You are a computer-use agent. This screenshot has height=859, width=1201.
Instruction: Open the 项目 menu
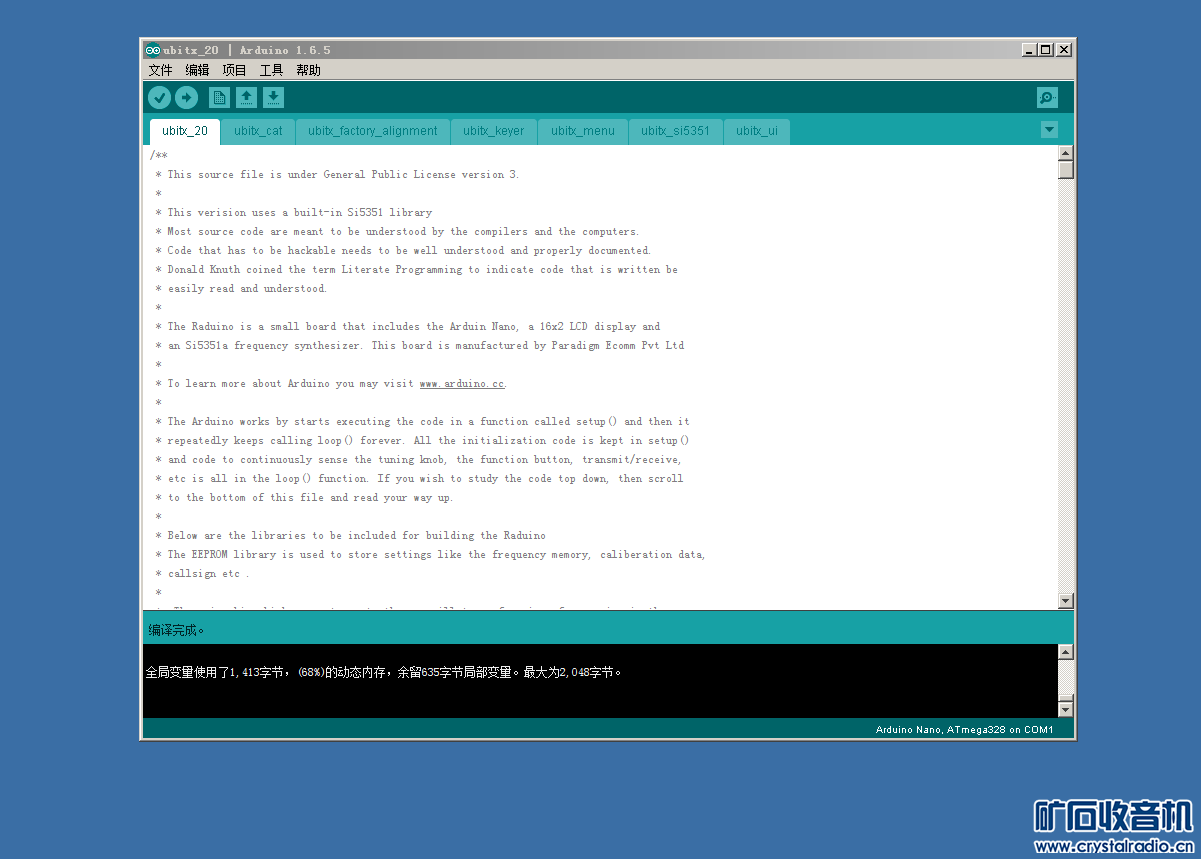pyautogui.click(x=234, y=70)
